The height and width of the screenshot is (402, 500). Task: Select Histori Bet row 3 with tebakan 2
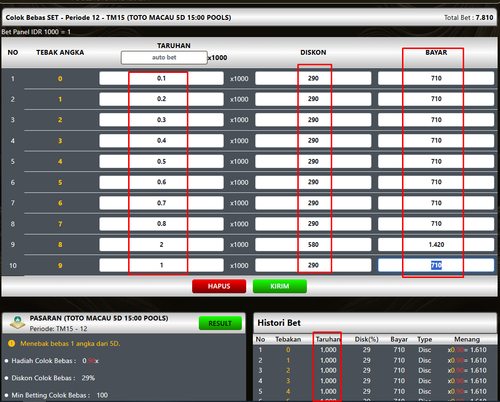click(375, 371)
